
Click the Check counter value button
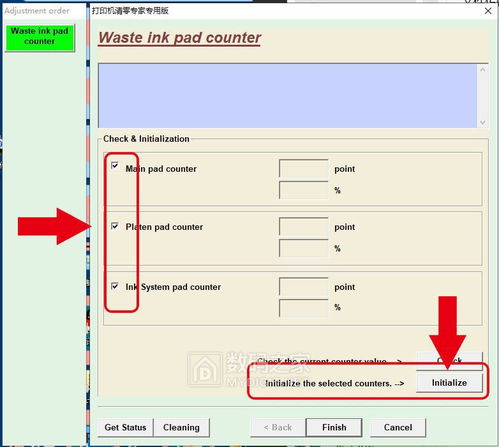tap(449, 361)
